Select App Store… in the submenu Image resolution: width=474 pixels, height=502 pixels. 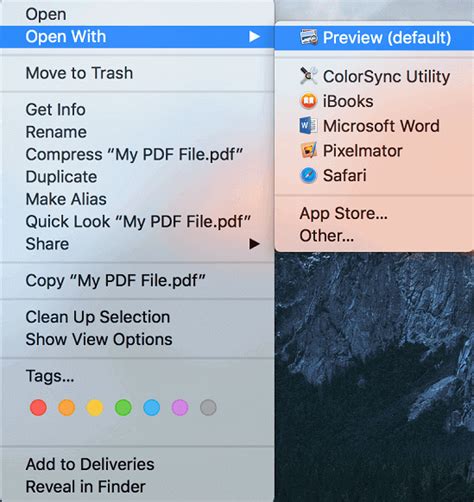tap(374, 213)
